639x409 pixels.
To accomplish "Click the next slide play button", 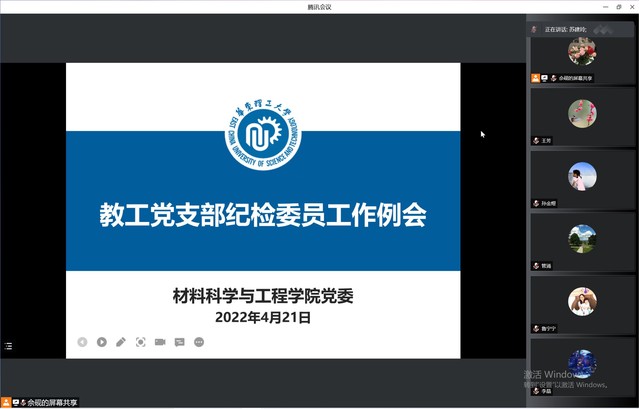I will tap(102, 342).
